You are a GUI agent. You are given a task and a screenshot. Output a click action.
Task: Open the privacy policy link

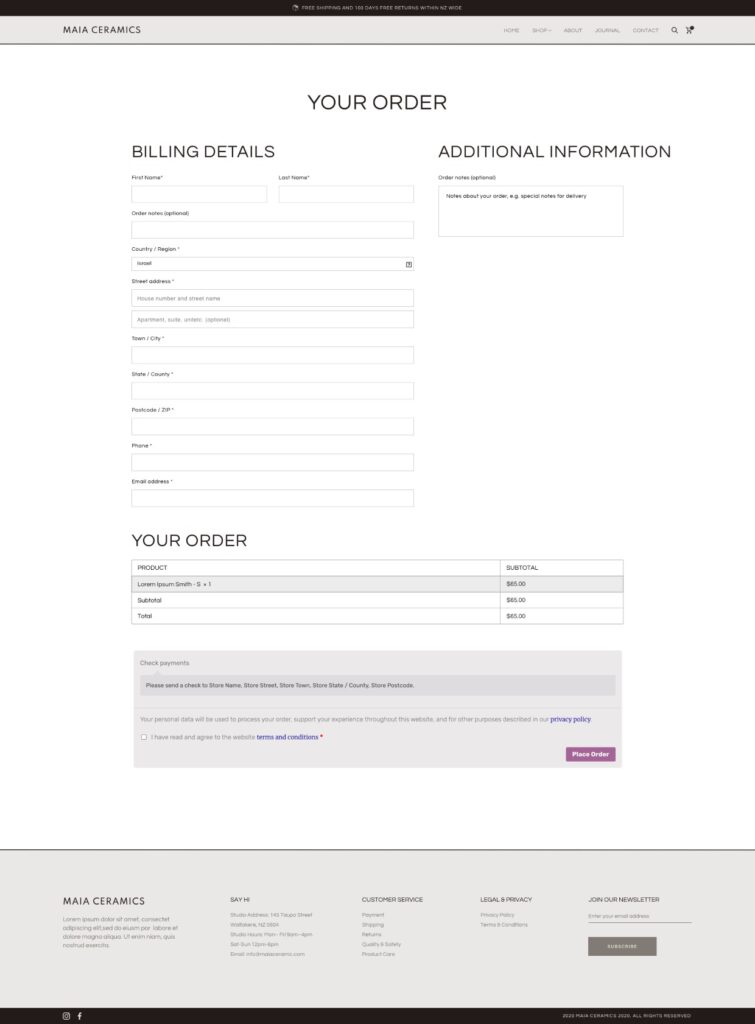pos(570,719)
